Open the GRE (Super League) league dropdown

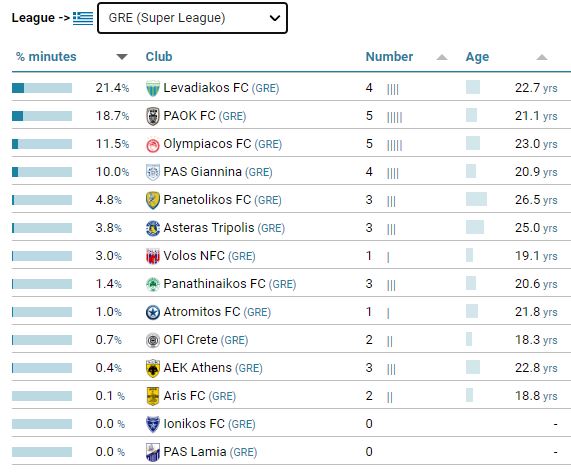coord(192,18)
